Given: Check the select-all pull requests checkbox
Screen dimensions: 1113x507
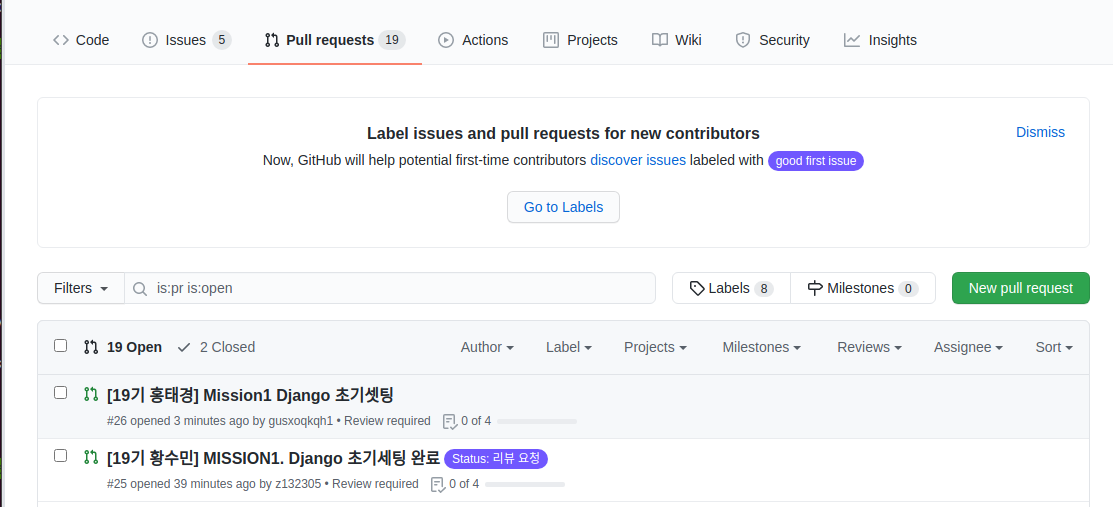Looking at the screenshot, I should 60,346.
